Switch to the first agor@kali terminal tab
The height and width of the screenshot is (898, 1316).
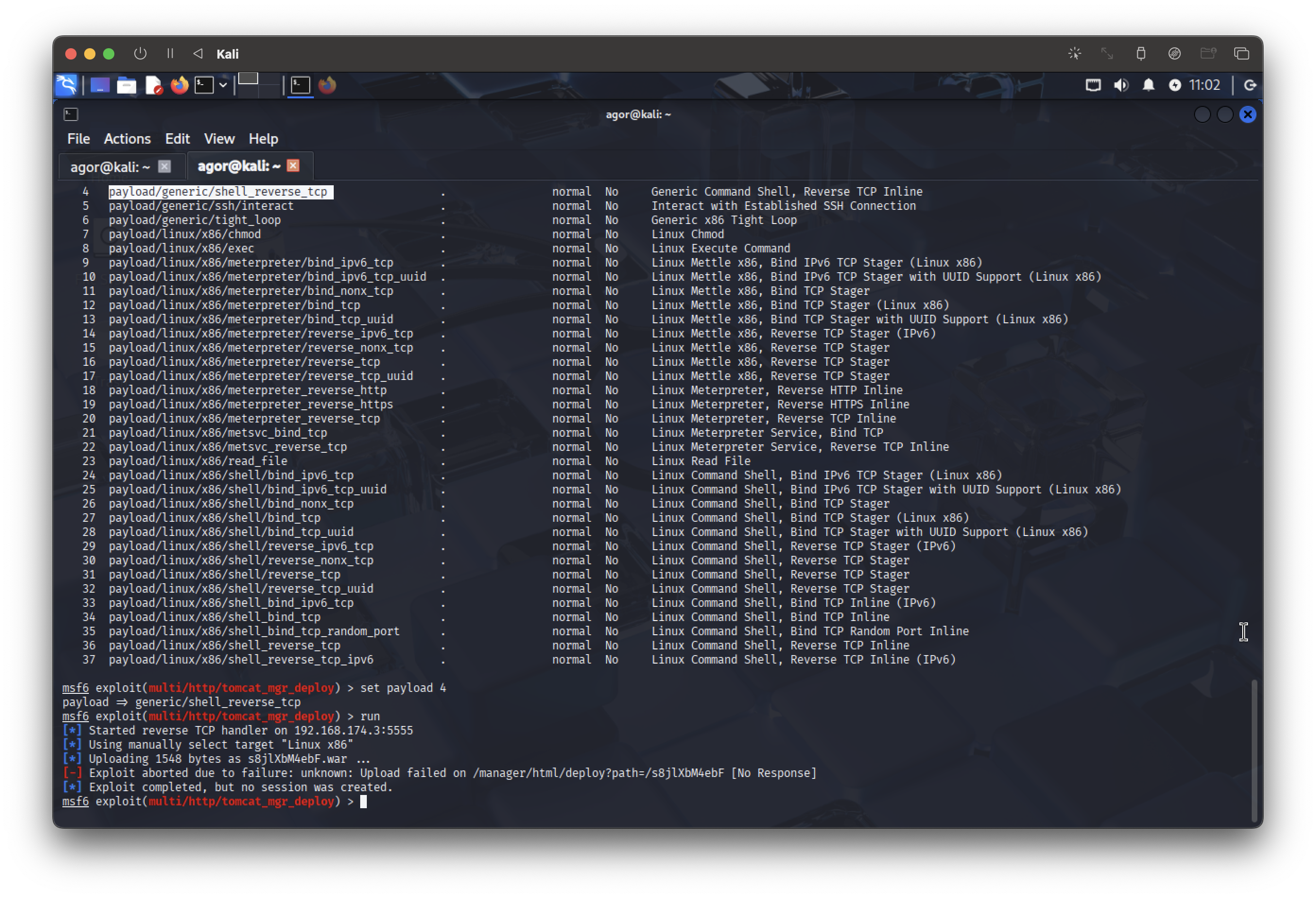pos(110,166)
